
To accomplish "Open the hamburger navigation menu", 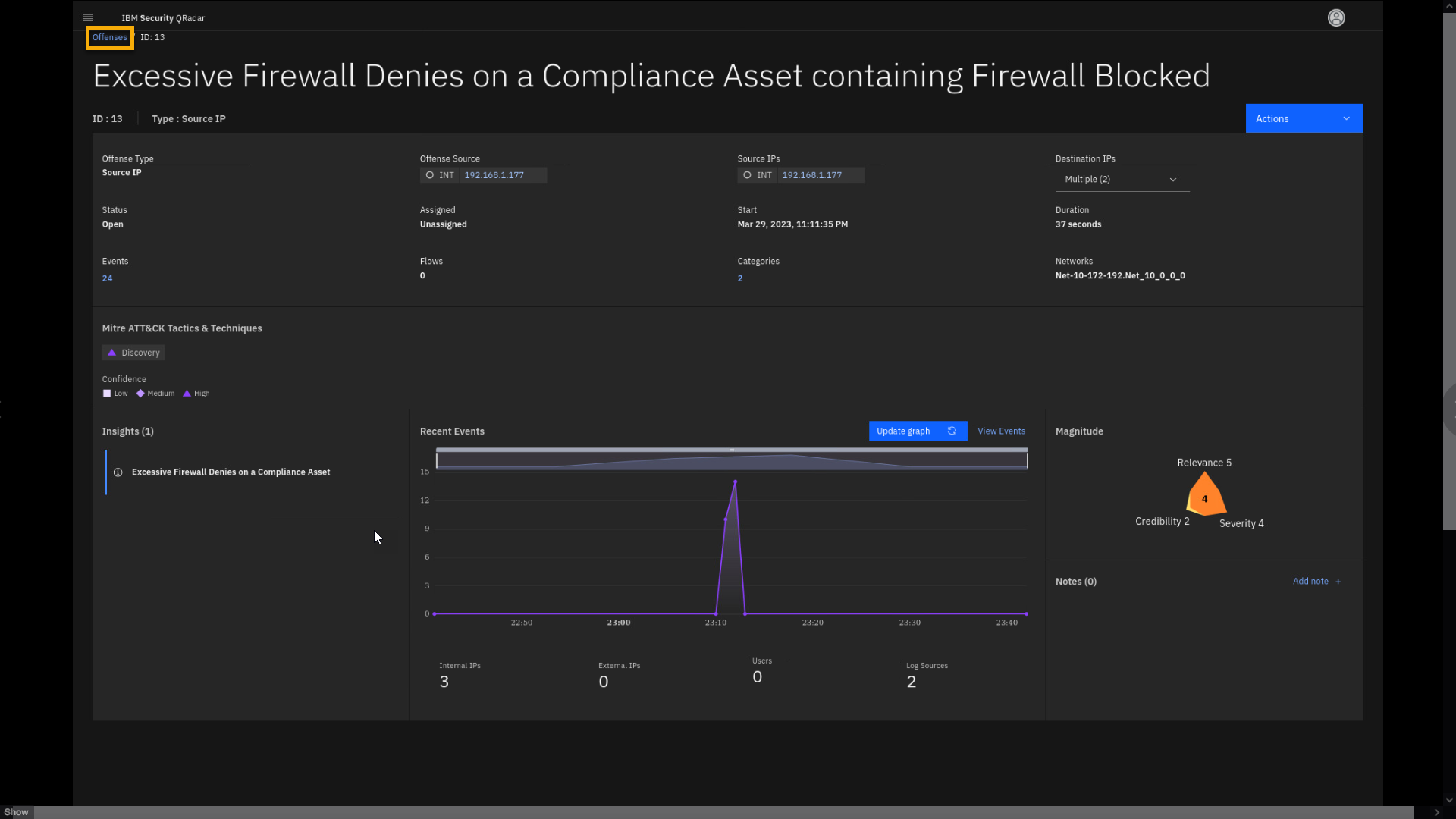I will 87,17.
